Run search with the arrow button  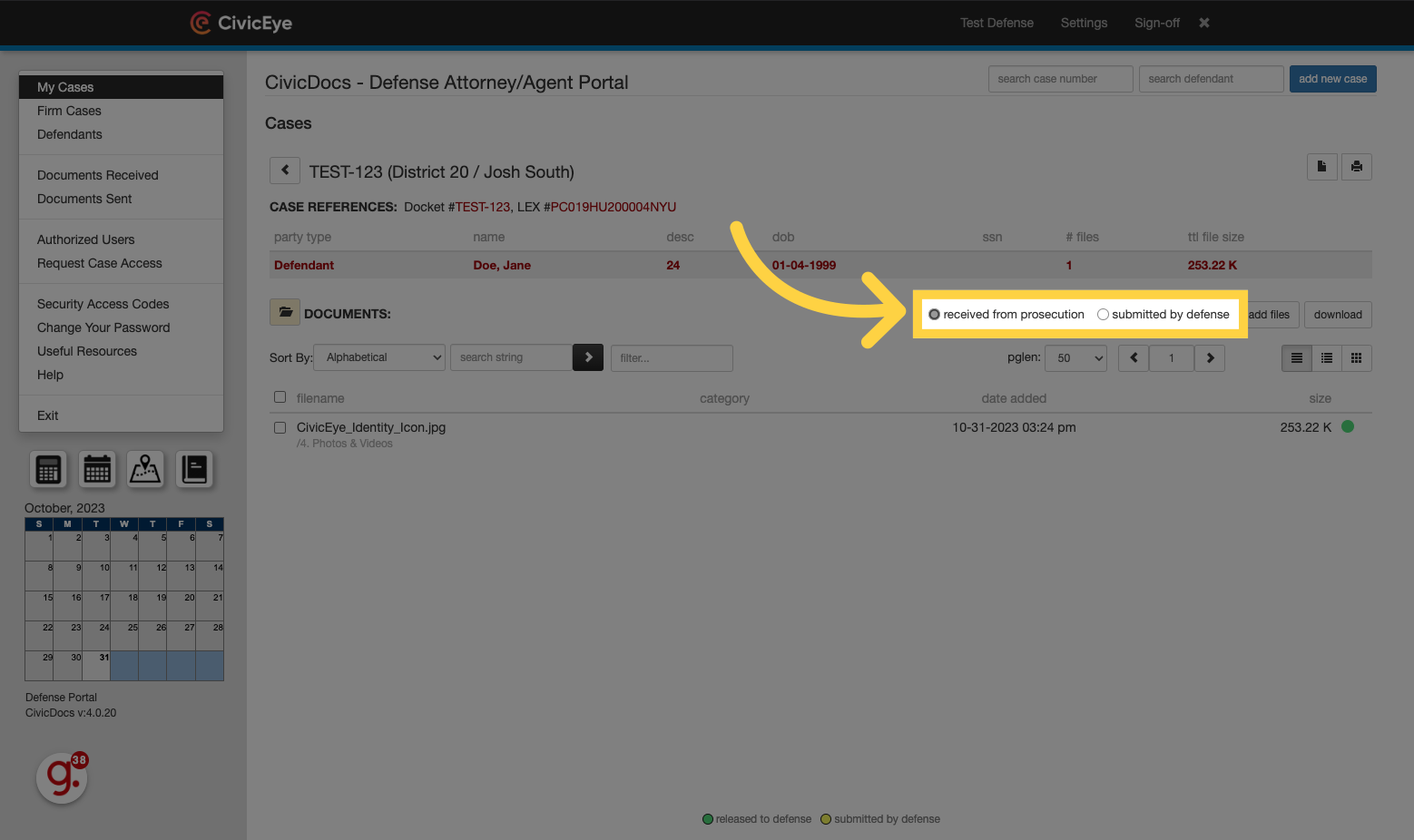tap(588, 357)
